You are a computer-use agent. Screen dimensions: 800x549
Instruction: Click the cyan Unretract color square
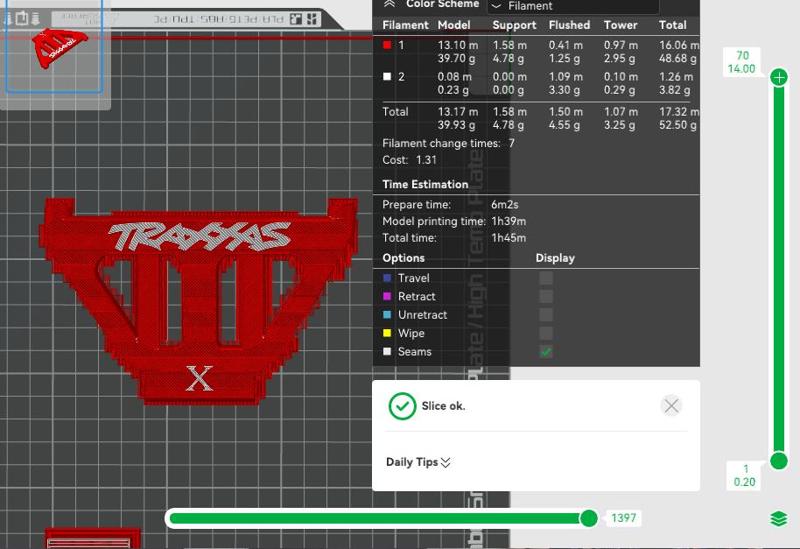pyautogui.click(x=387, y=315)
